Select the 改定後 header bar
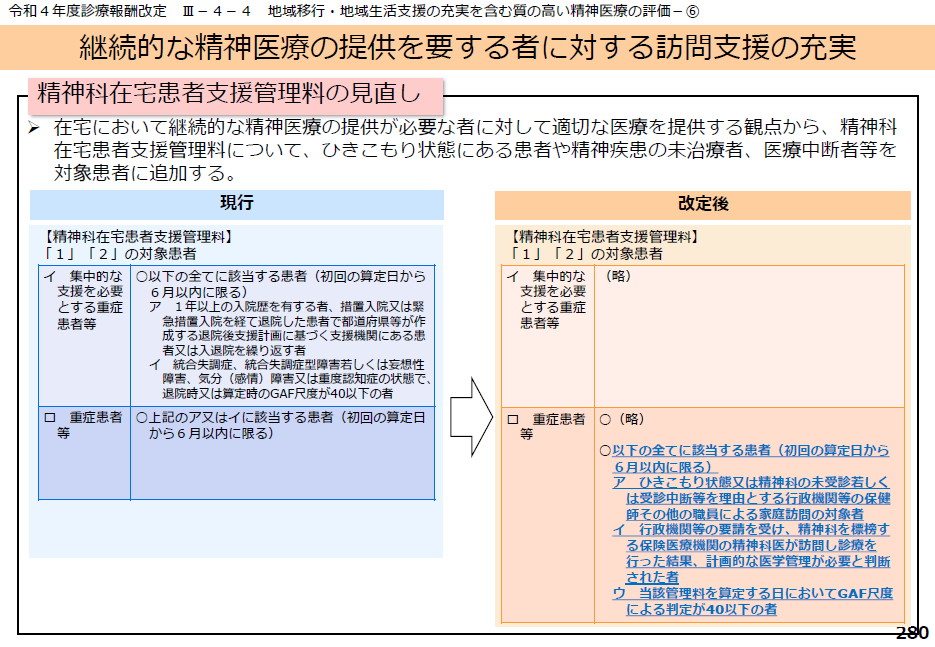Viewport: 935px width, 647px height. (x=702, y=205)
